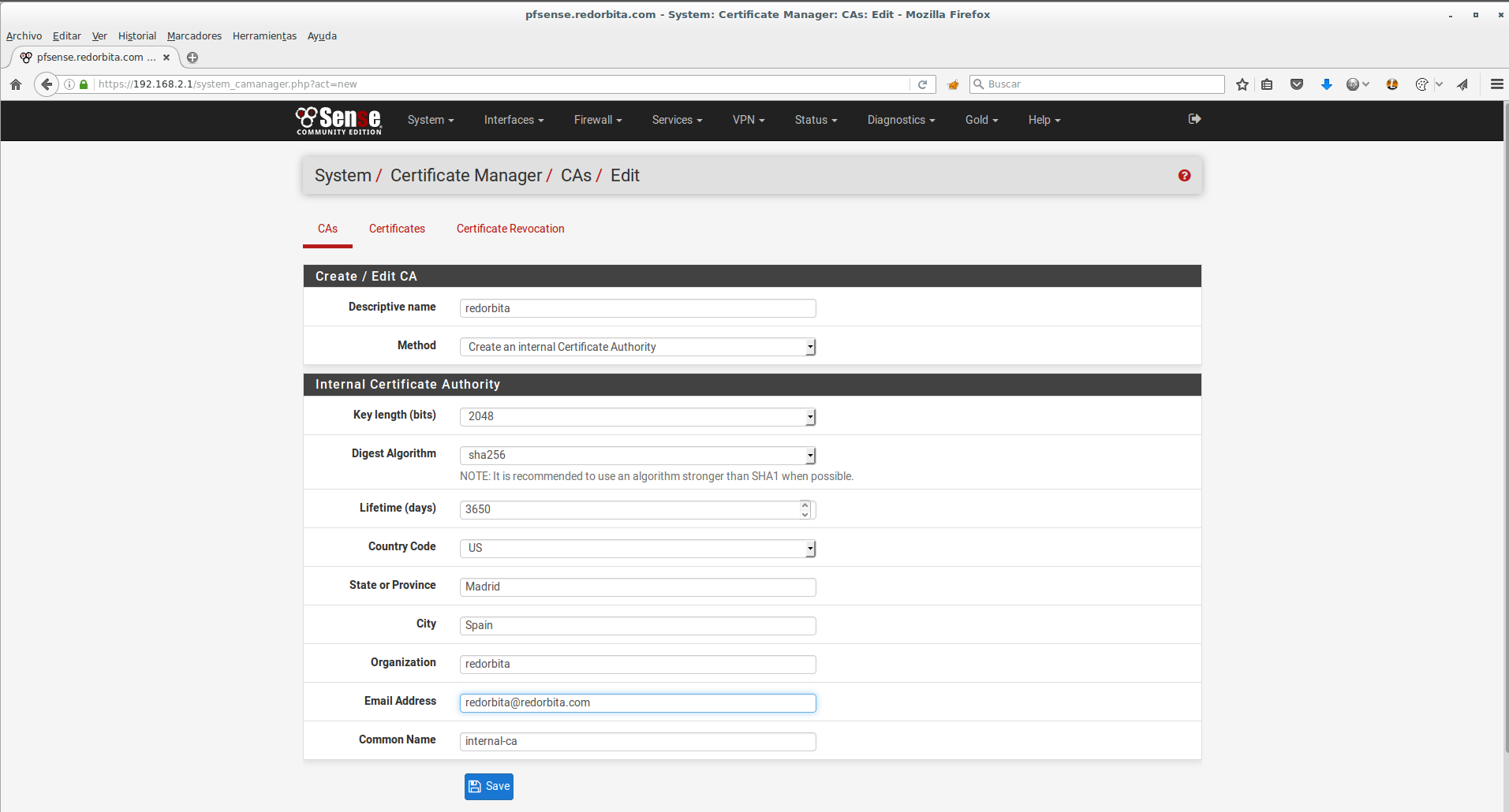Click the Firefox home icon
Screen dimensions: 1509x812
click(x=16, y=84)
